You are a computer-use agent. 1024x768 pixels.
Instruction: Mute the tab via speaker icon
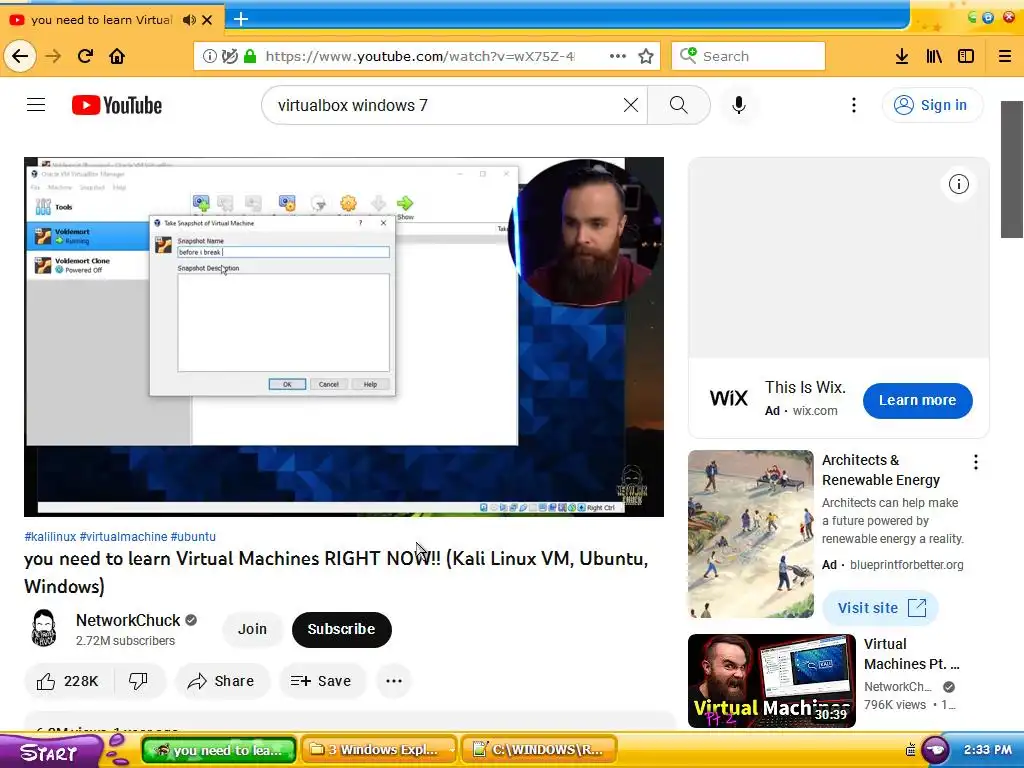click(189, 20)
